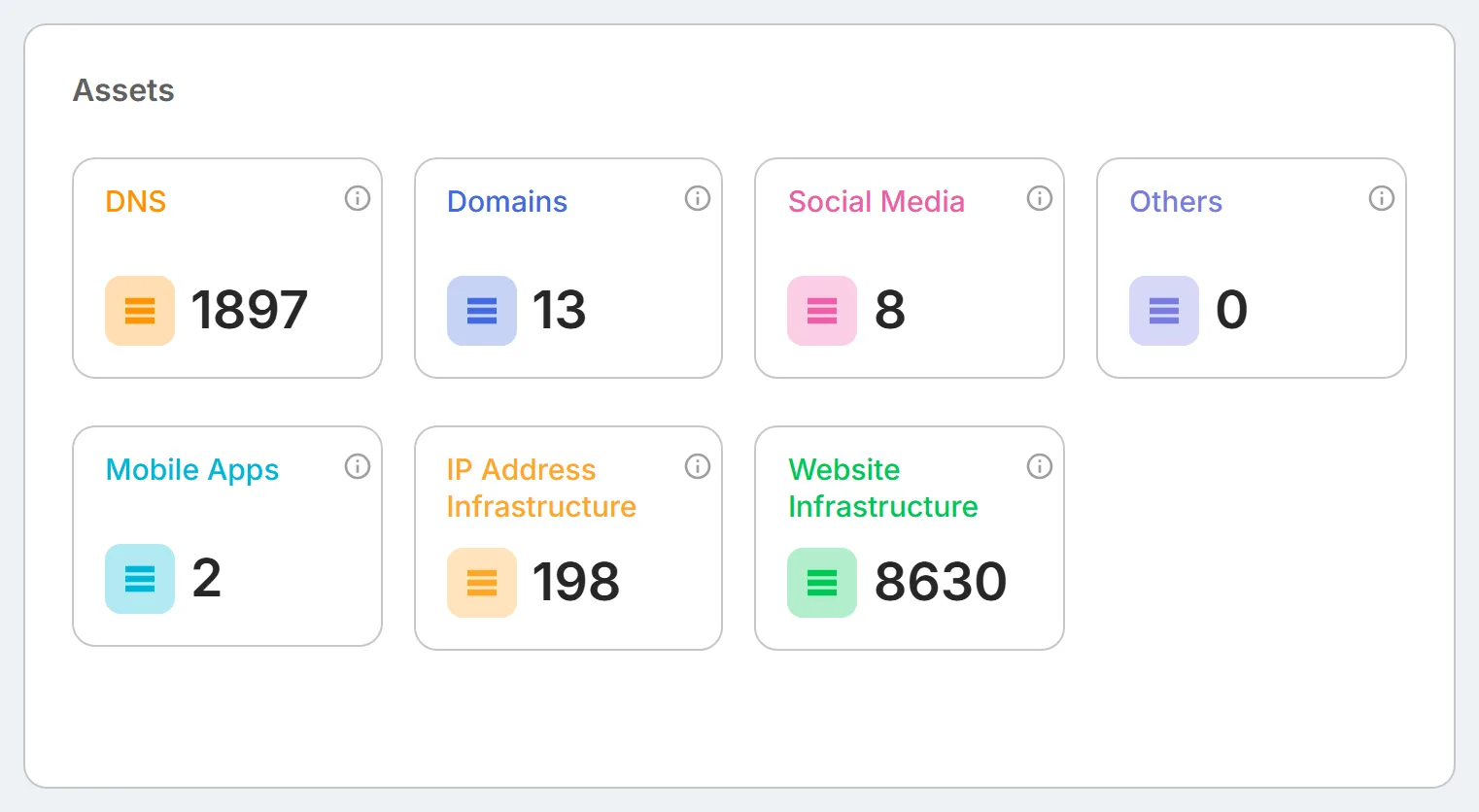Click the DNS count 1897
The height and width of the screenshot is (812, 1479).
[x=250, y=311]
